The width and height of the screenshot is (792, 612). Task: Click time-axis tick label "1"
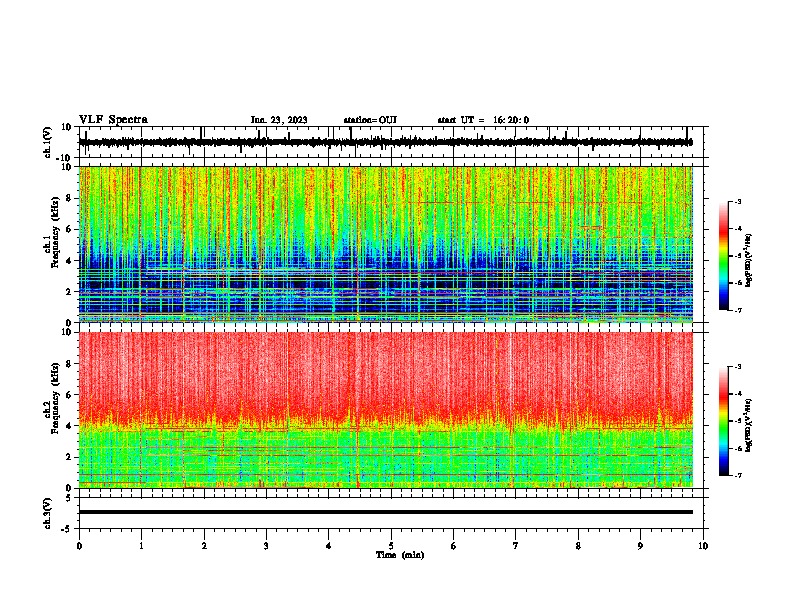[x=141, y=546]
